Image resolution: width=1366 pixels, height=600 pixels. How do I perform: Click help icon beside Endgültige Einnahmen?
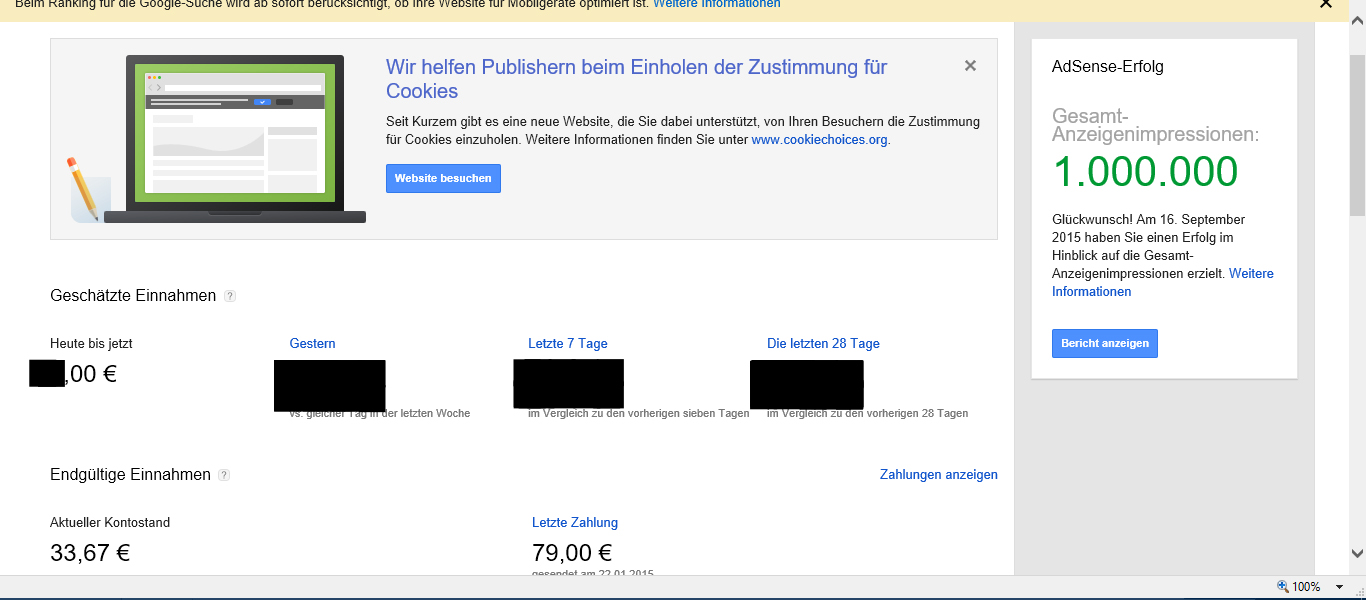click(x=224, y=475)
